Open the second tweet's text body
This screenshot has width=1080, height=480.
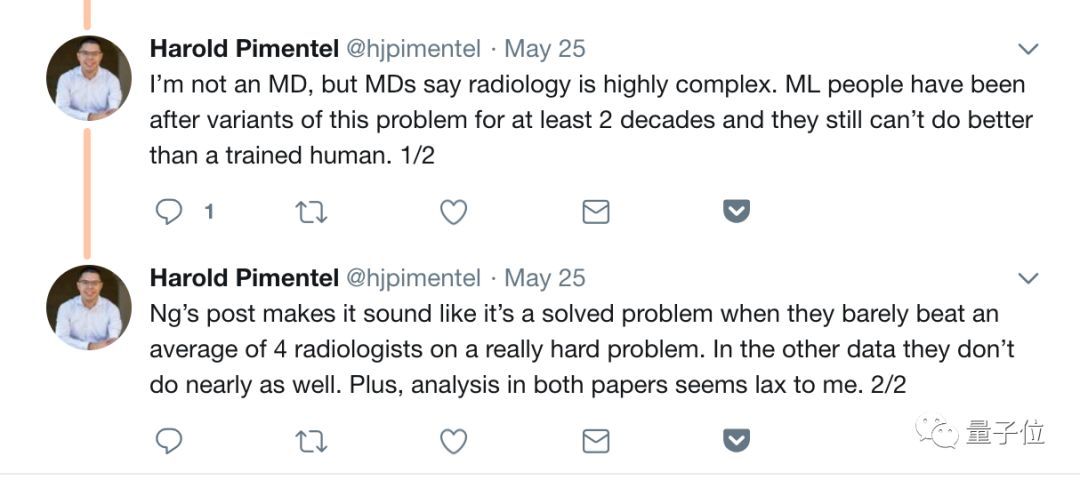580,349
